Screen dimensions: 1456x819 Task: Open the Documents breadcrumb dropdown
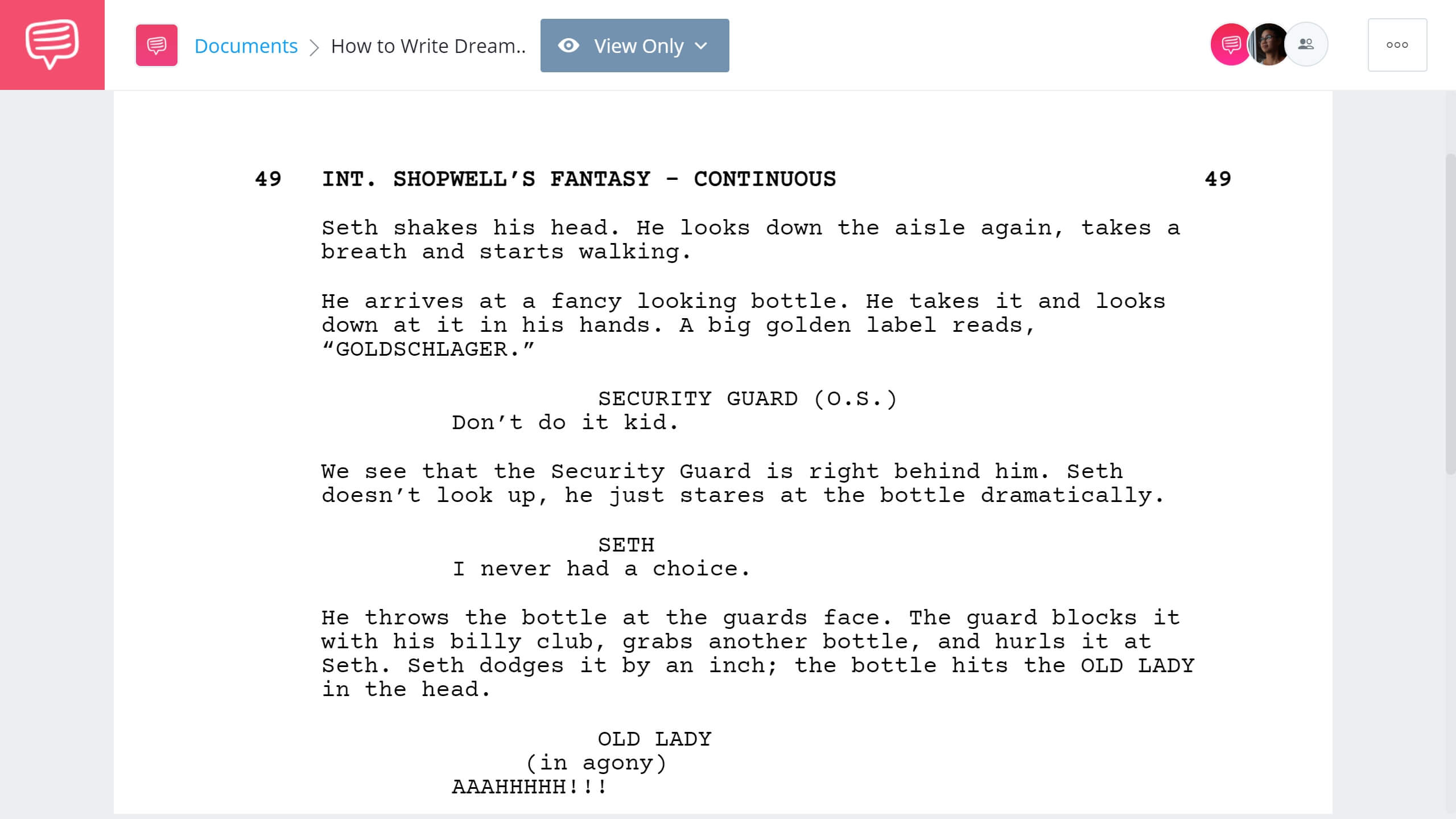point(245,45)
